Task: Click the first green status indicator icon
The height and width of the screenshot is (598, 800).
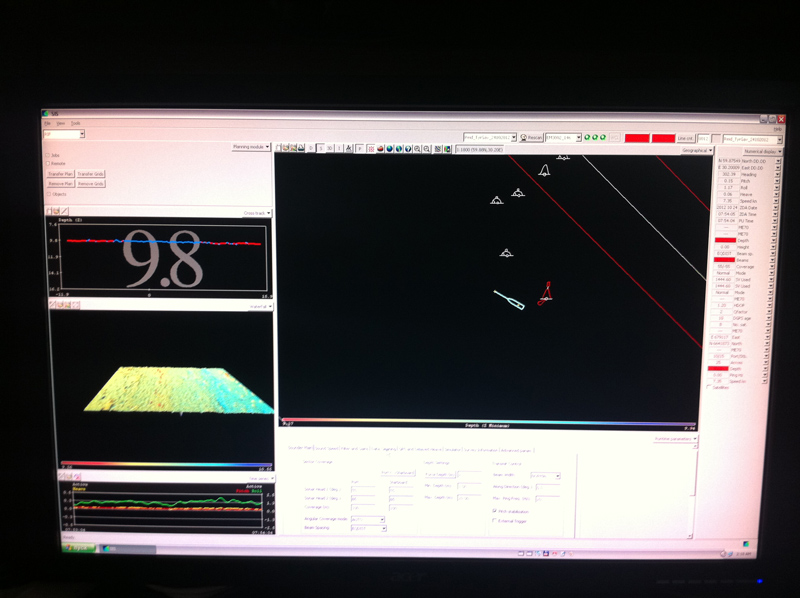Action: click(x=587, y=138)
